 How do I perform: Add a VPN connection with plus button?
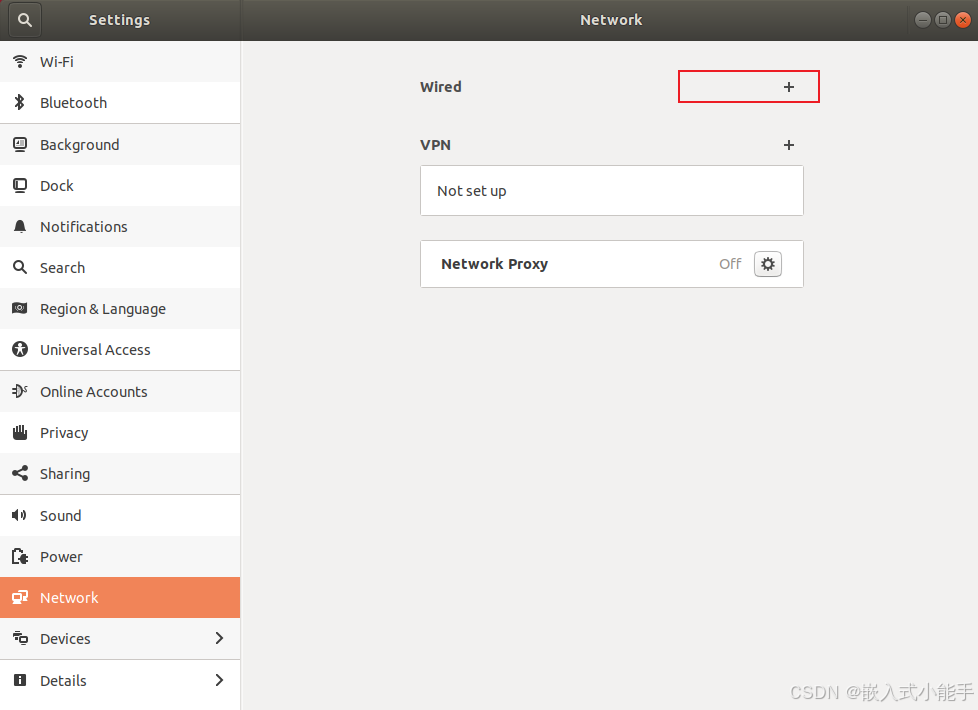pos(789,145)
